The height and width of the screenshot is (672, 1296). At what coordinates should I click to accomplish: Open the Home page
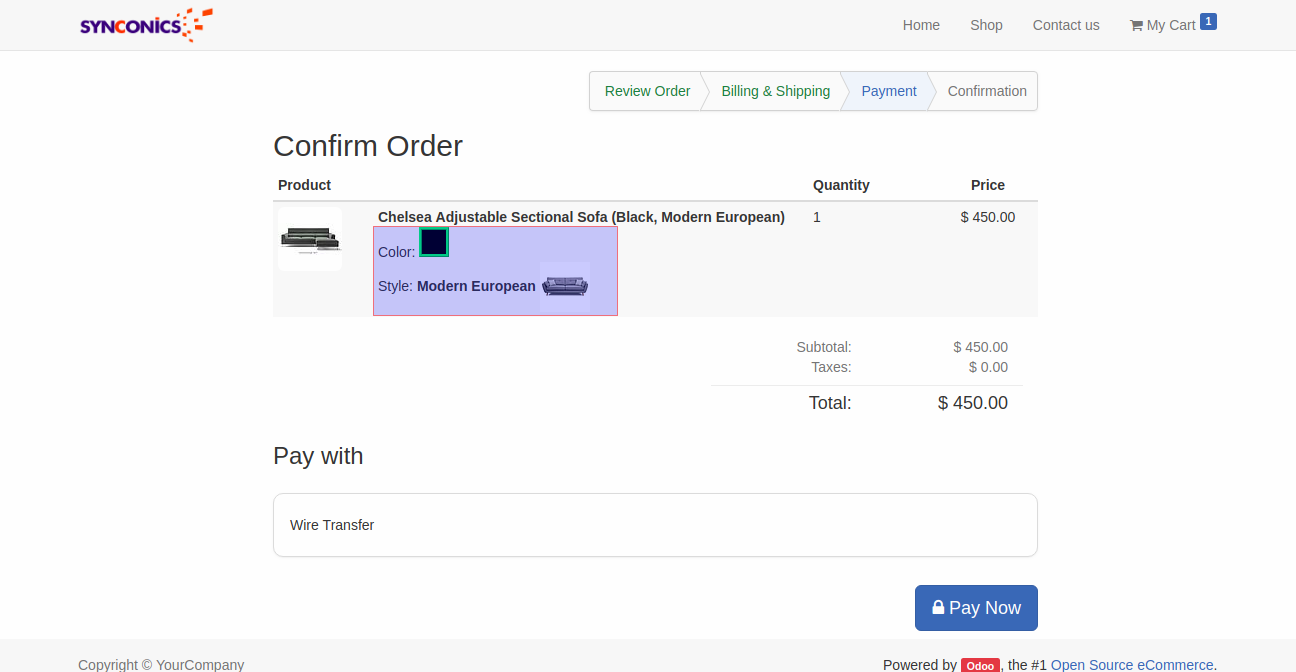click(921, 25)
